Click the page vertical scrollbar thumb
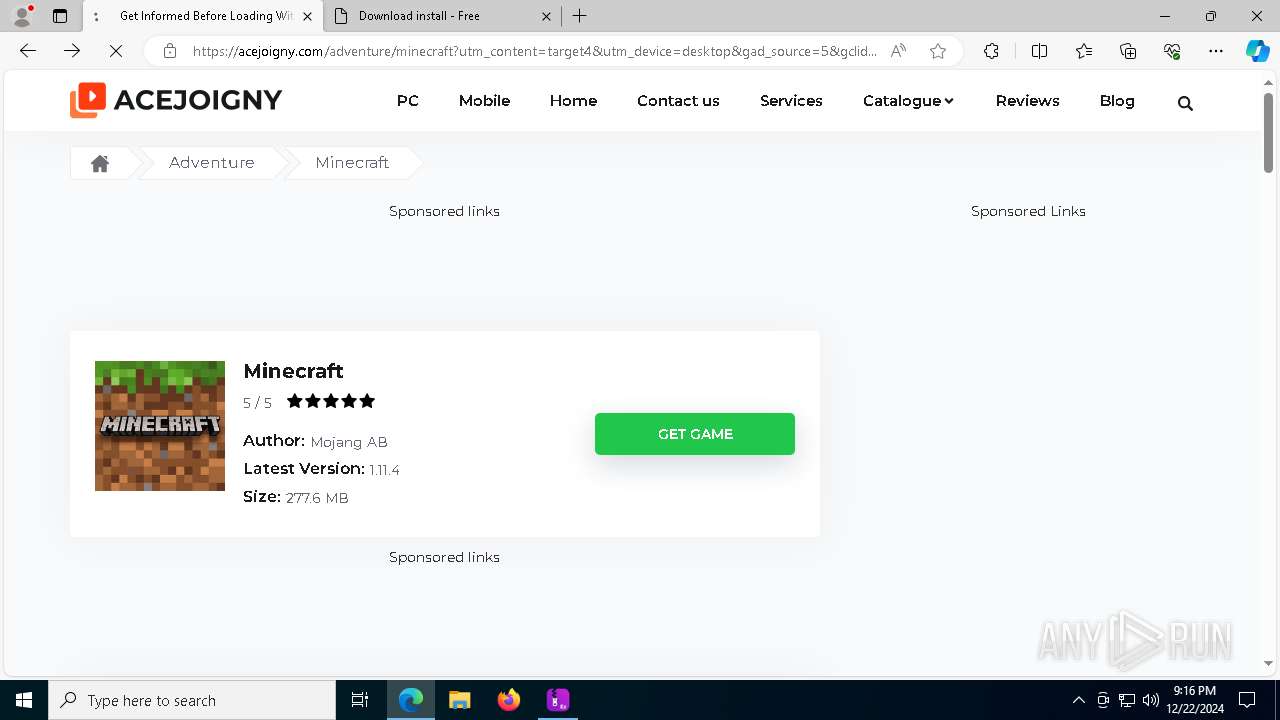The image size is (1280, 720). (1268, 132)
